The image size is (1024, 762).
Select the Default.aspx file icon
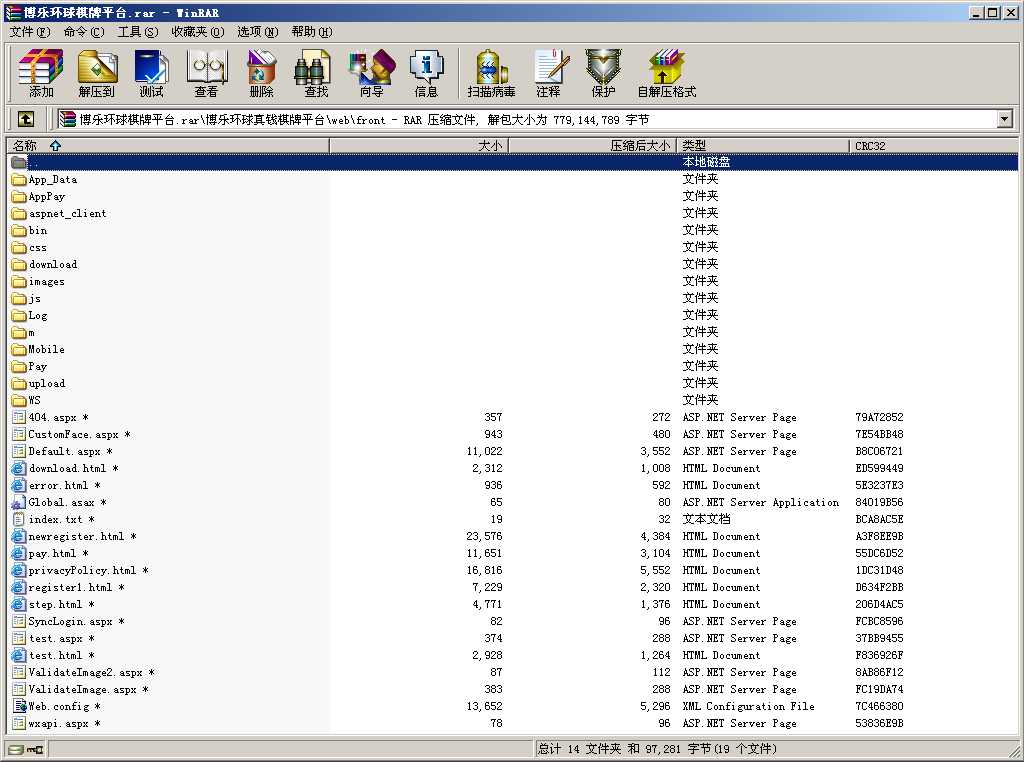coord(19,451)
